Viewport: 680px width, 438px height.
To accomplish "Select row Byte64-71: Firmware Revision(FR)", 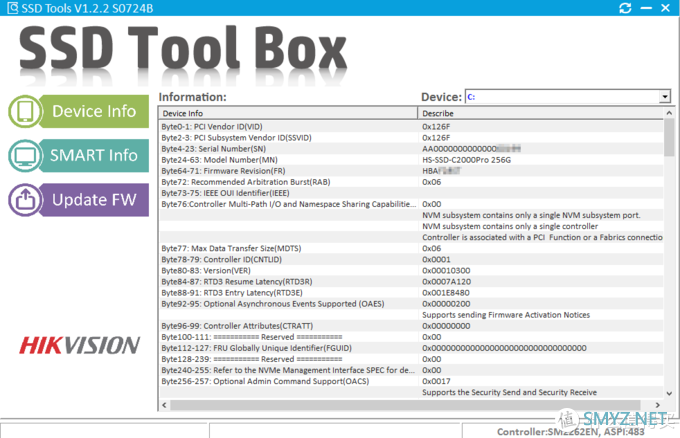I will 411,171.
